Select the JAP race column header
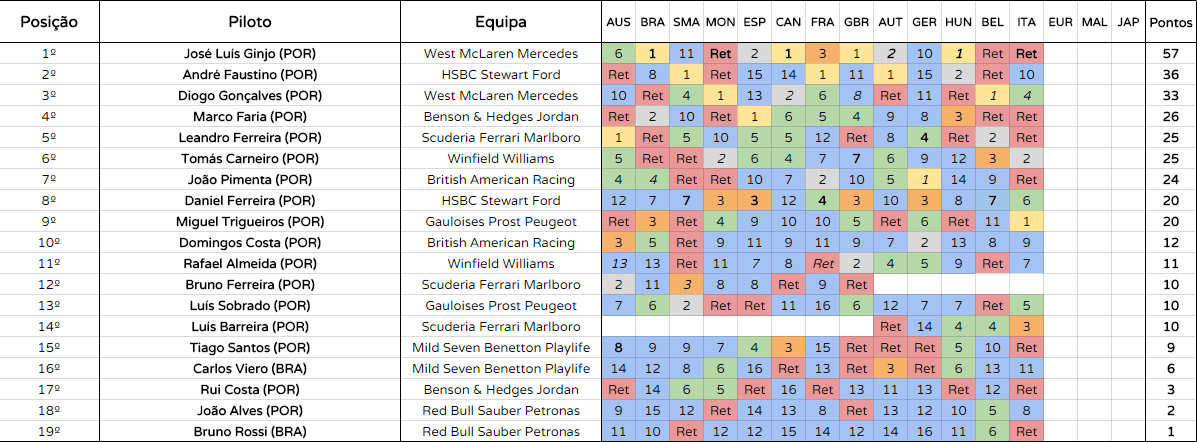 [1128, 22]
